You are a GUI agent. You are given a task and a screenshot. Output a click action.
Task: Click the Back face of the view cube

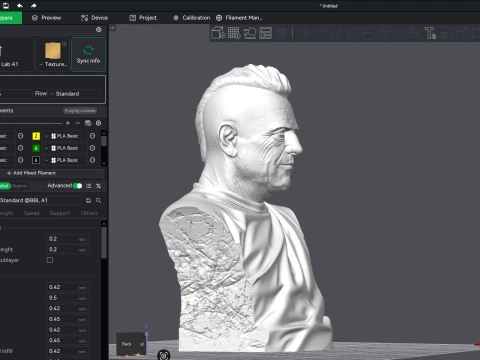[x=127, y=344]
